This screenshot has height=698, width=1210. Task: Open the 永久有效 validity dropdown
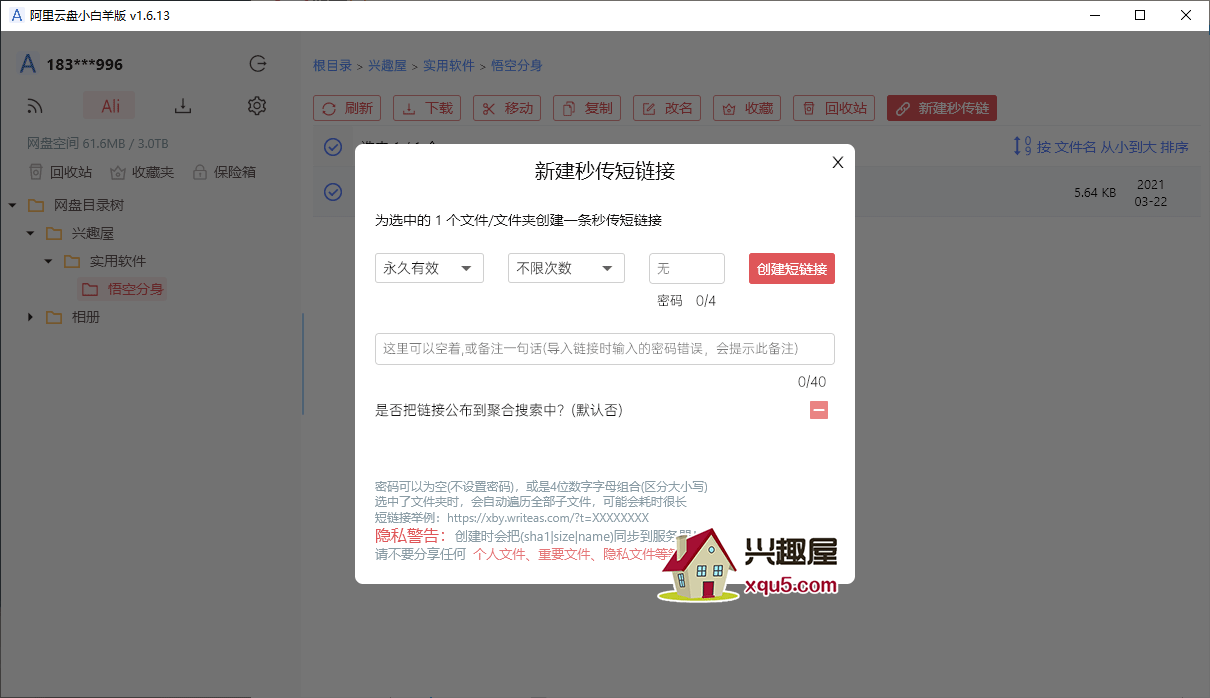pyautogui.click(x=429, y=268)
